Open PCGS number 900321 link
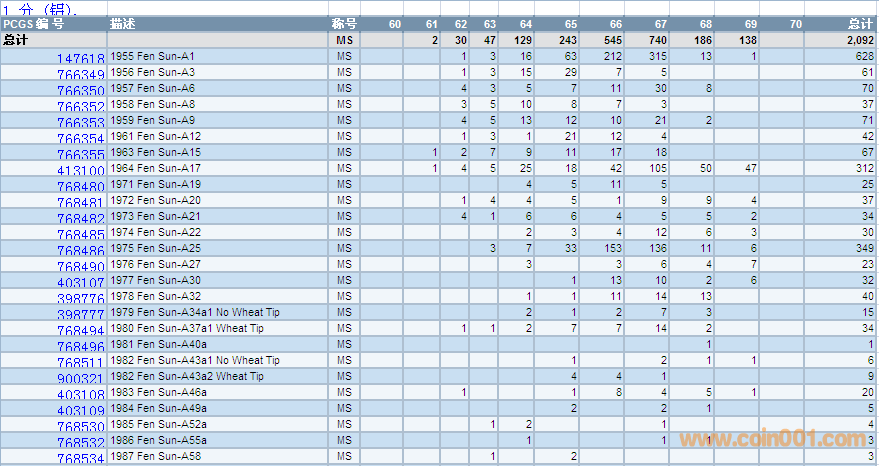 [x=80, y=379]
